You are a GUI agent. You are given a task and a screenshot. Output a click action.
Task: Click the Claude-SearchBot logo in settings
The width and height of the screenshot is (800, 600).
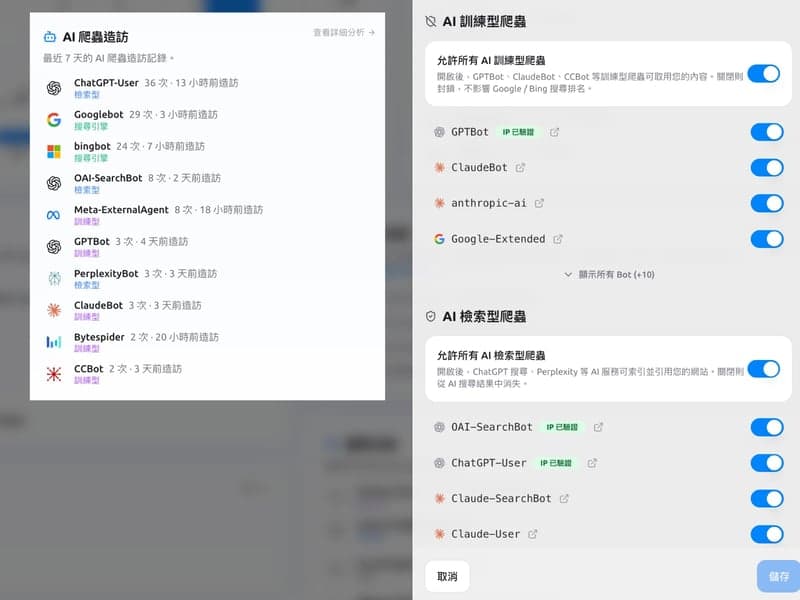(439, 498)
